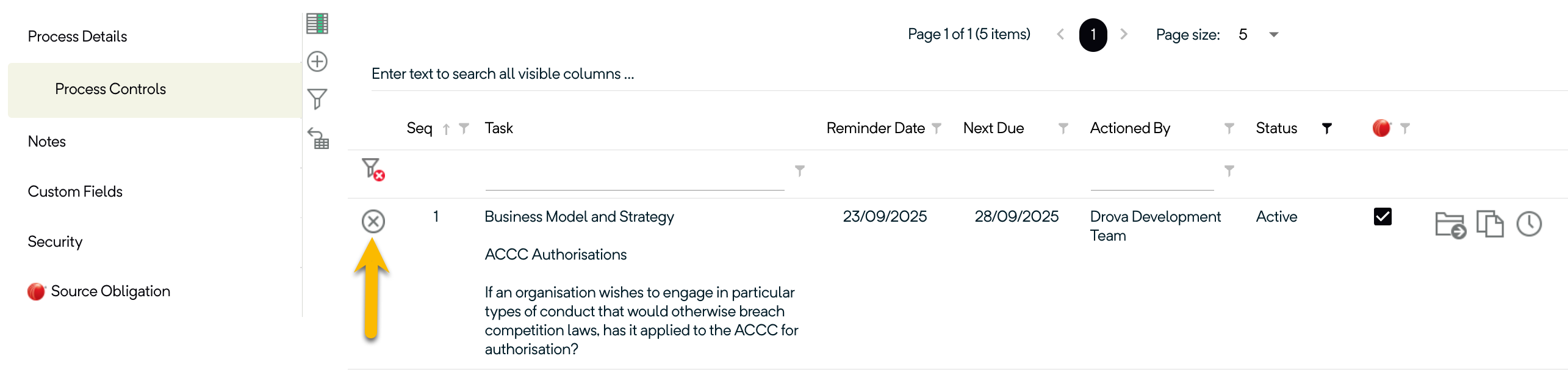The image size is (1568, 375).
Task: Click the import table arrow icon
Action: coord(318,138)
